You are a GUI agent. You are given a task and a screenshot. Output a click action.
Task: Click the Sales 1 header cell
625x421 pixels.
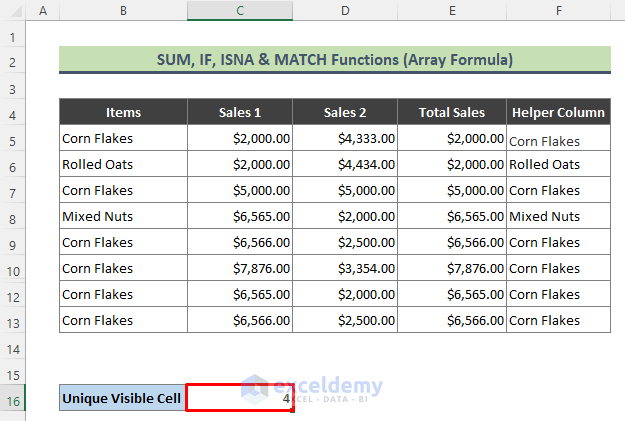point(239,112)
